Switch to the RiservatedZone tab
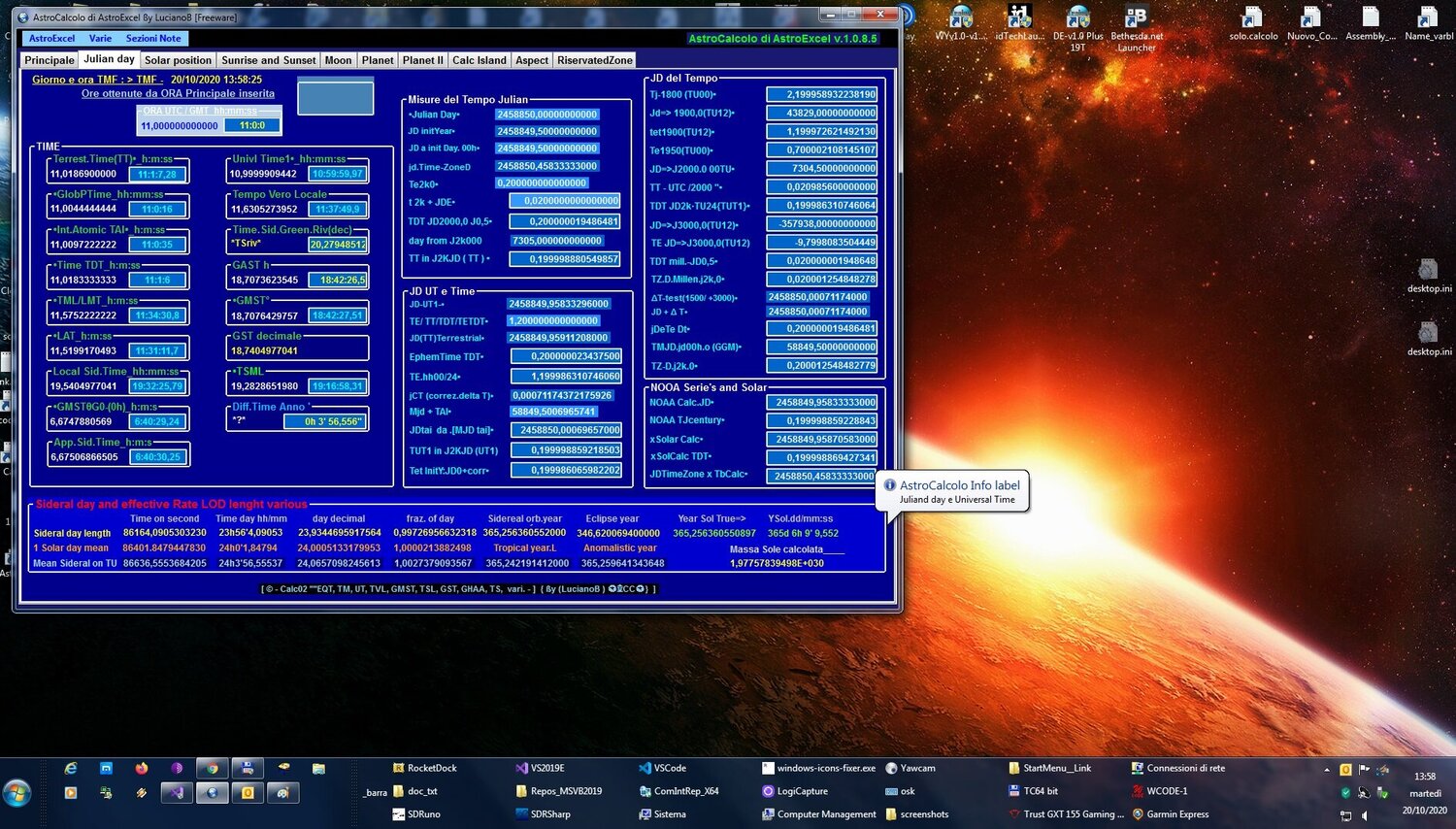This screenshot has height=829, width=1456. [x=595, y=60]
